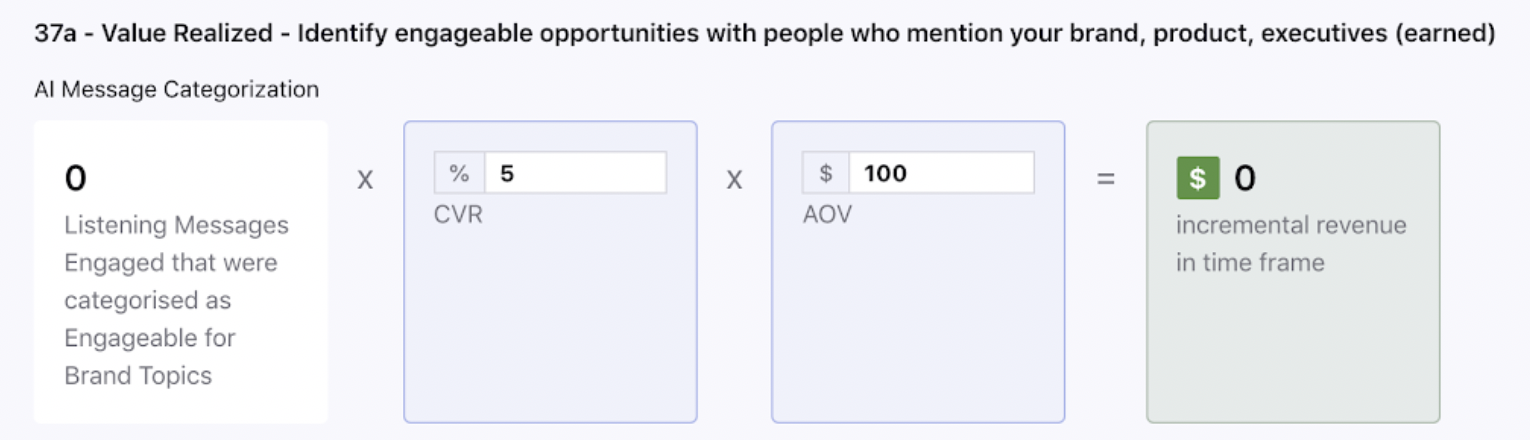Click the 37a Value Realized heading
The height and width of the screenshot is (440, 1530).
[x=765, y=34]
